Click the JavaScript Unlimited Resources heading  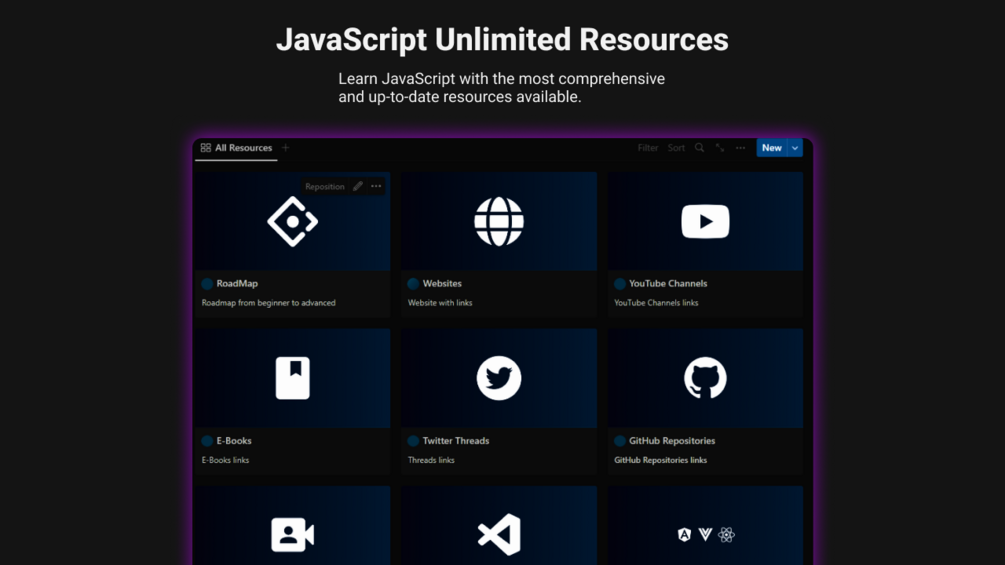502,40
